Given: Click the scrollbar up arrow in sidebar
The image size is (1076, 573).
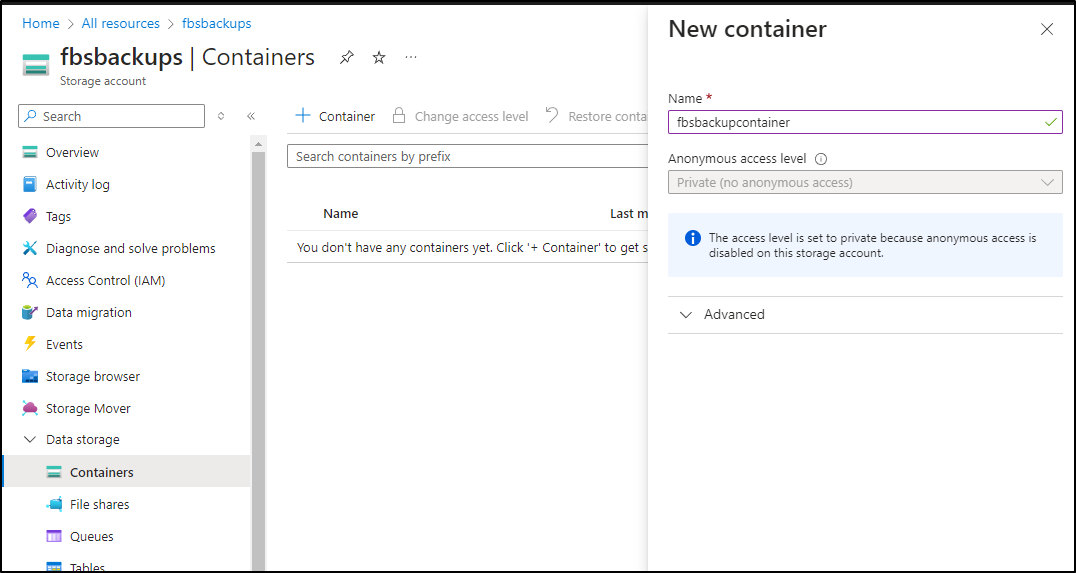Looking at the screenshot, I should tap(258, 144).
